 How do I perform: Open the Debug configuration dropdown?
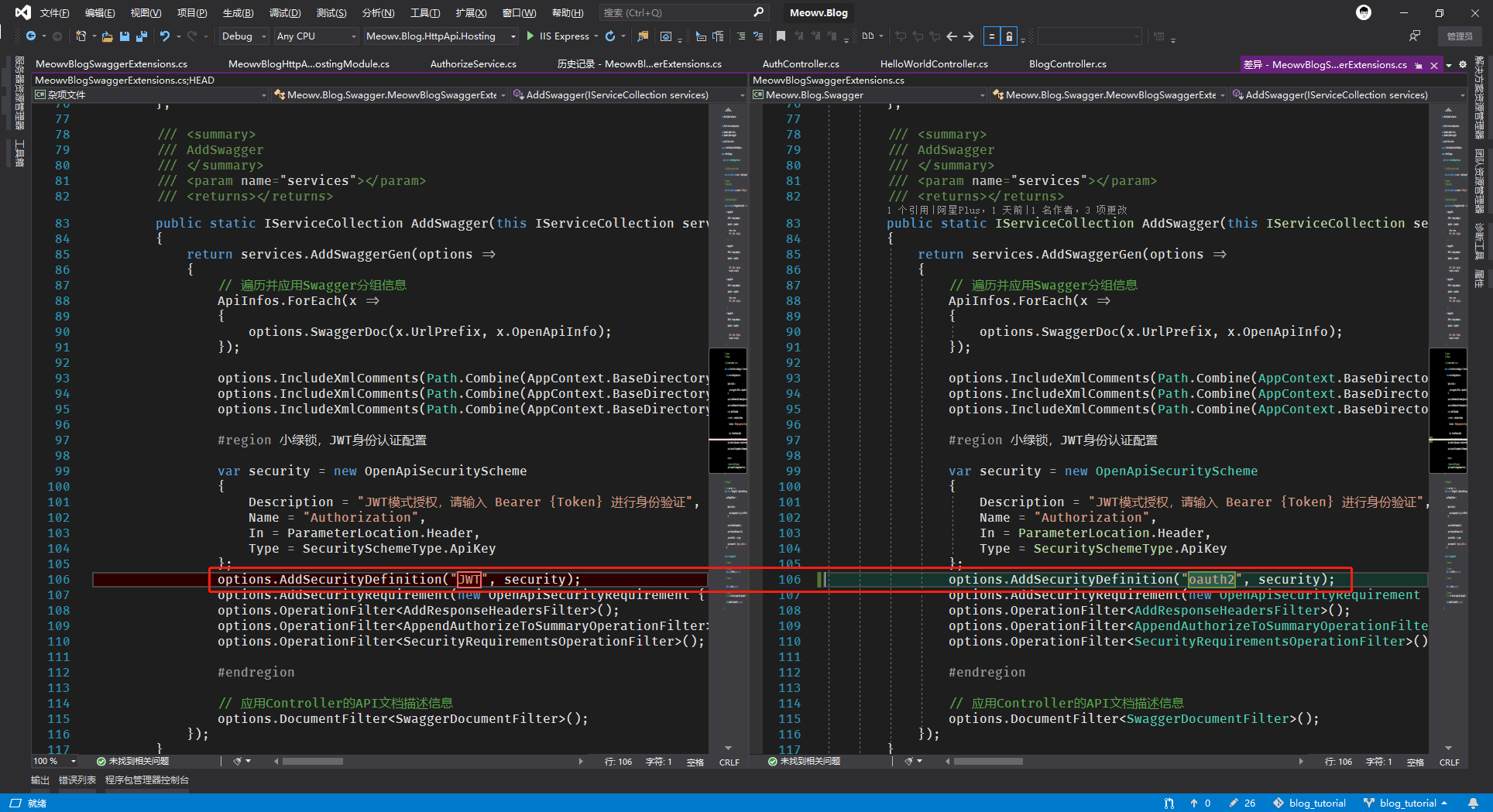click(243, 36)
